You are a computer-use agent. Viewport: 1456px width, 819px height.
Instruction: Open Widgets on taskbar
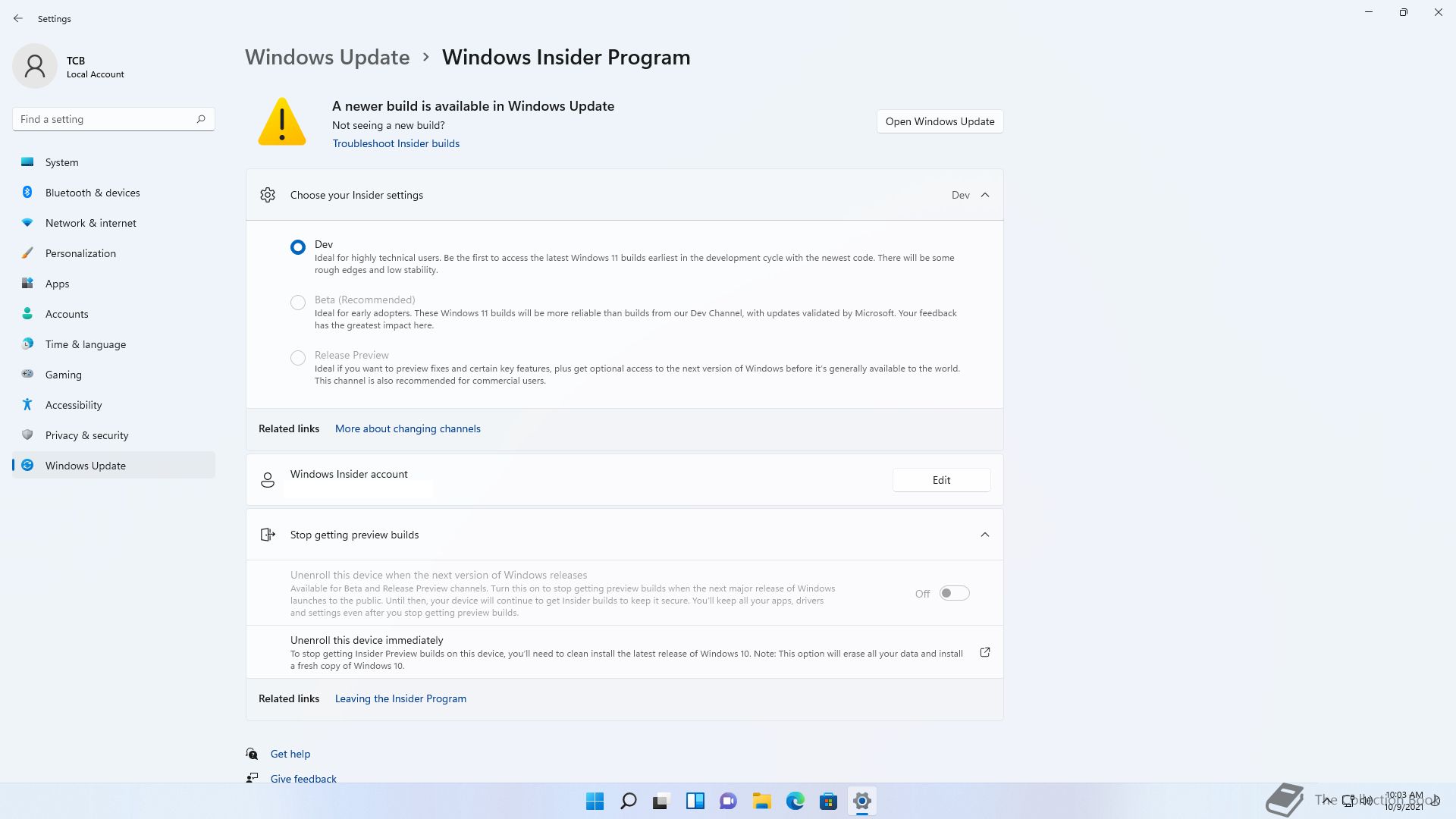pyautogui.click(x=695, y=801)
